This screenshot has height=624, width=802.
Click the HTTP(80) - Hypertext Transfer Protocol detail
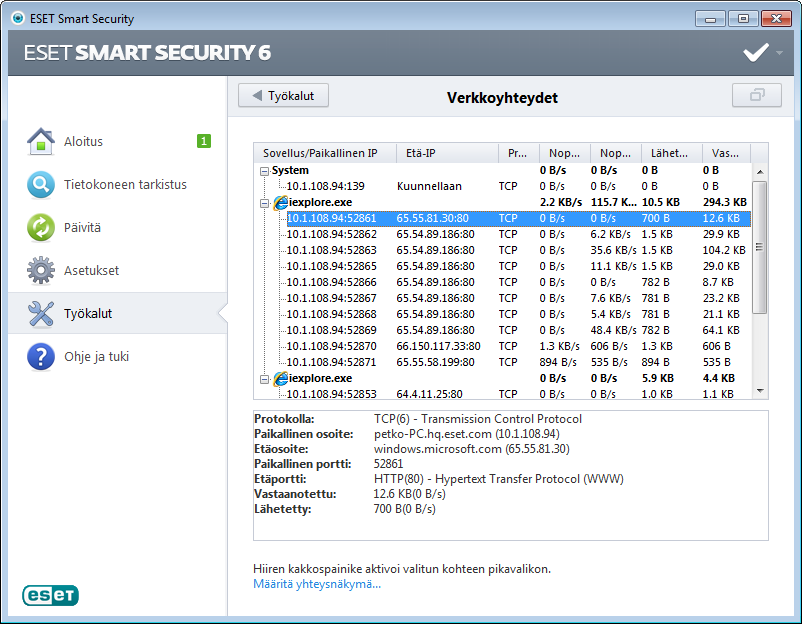point(499,479)
